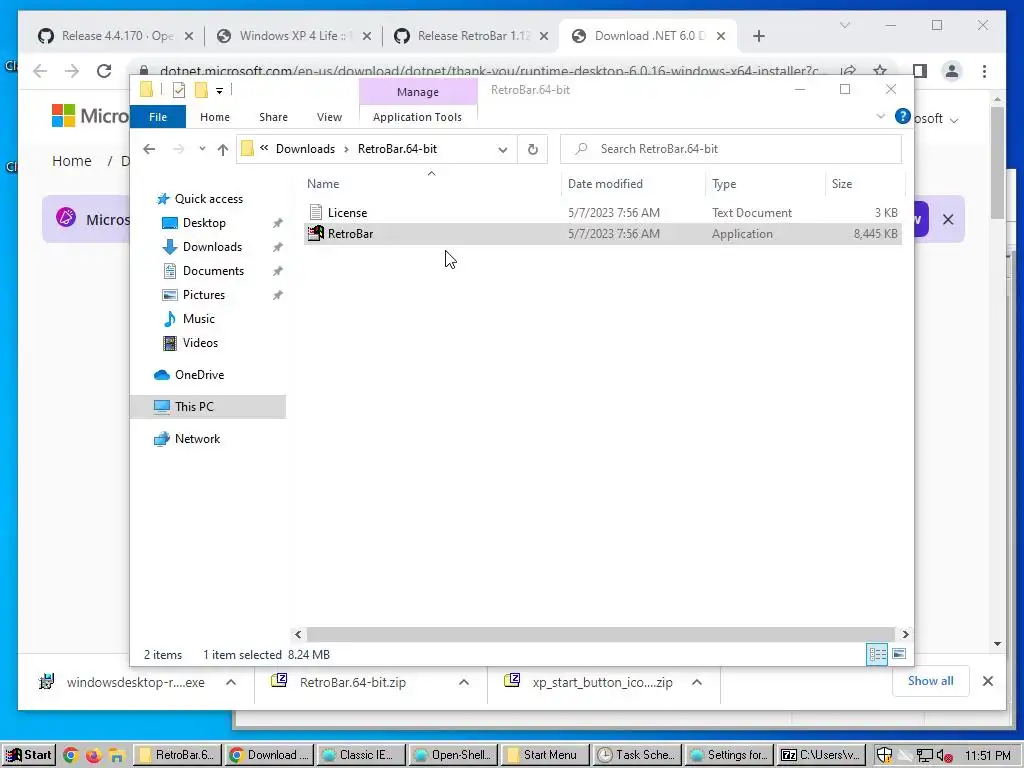Sort by Date modified column header
The image size is (1024, 768).
coord(605,184)
